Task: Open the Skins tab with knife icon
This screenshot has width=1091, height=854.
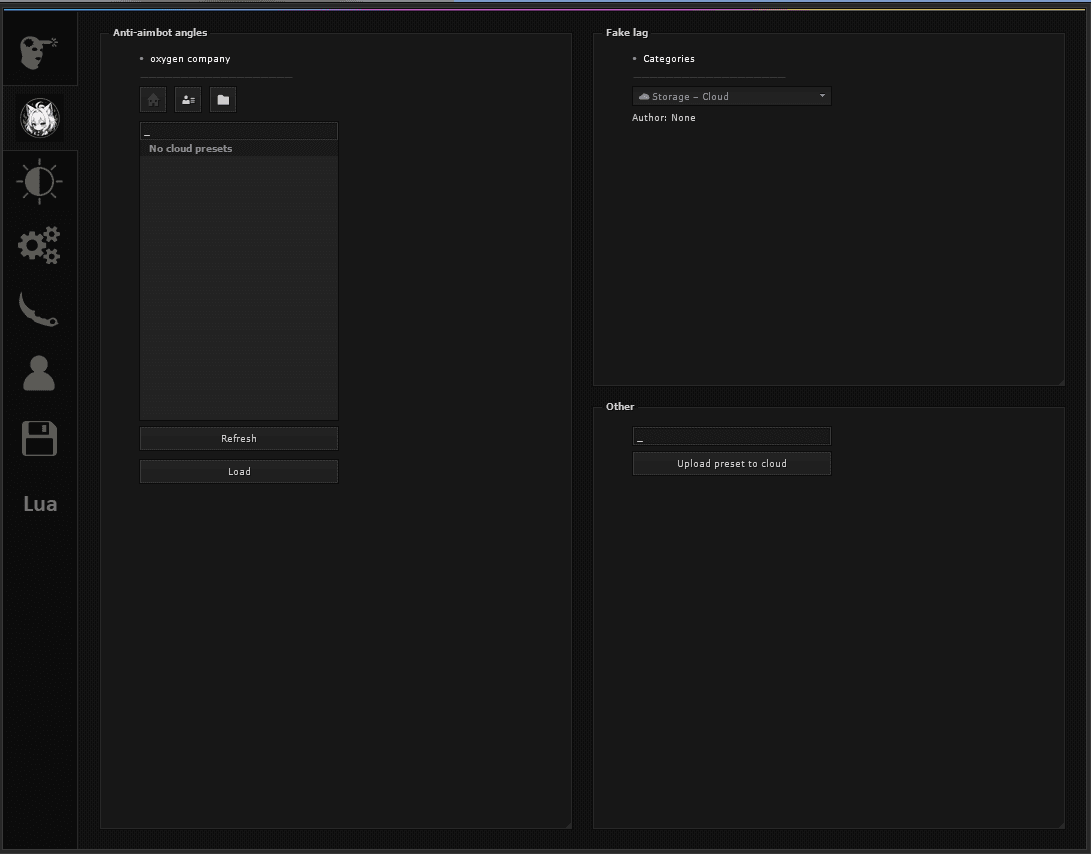Action: pos(38,309)
